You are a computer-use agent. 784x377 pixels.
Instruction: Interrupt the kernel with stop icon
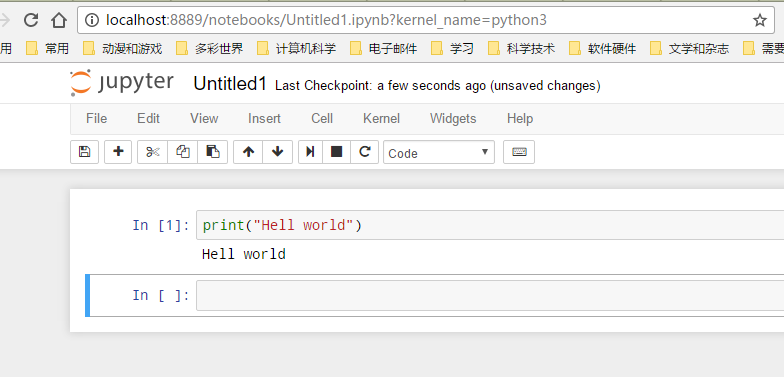point(336,152)
